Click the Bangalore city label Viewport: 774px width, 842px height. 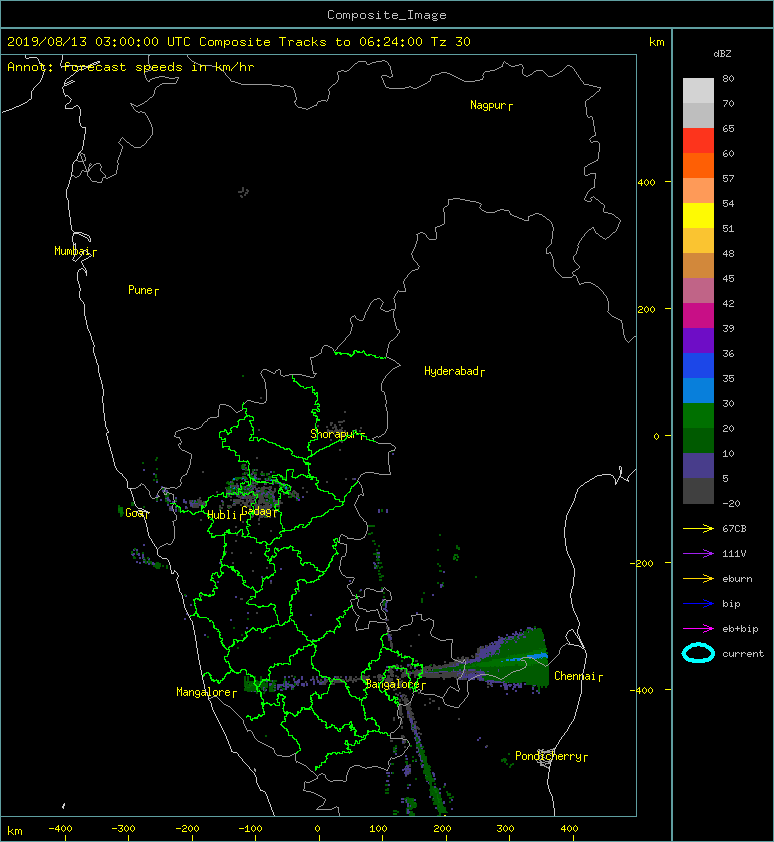(393, 684)
